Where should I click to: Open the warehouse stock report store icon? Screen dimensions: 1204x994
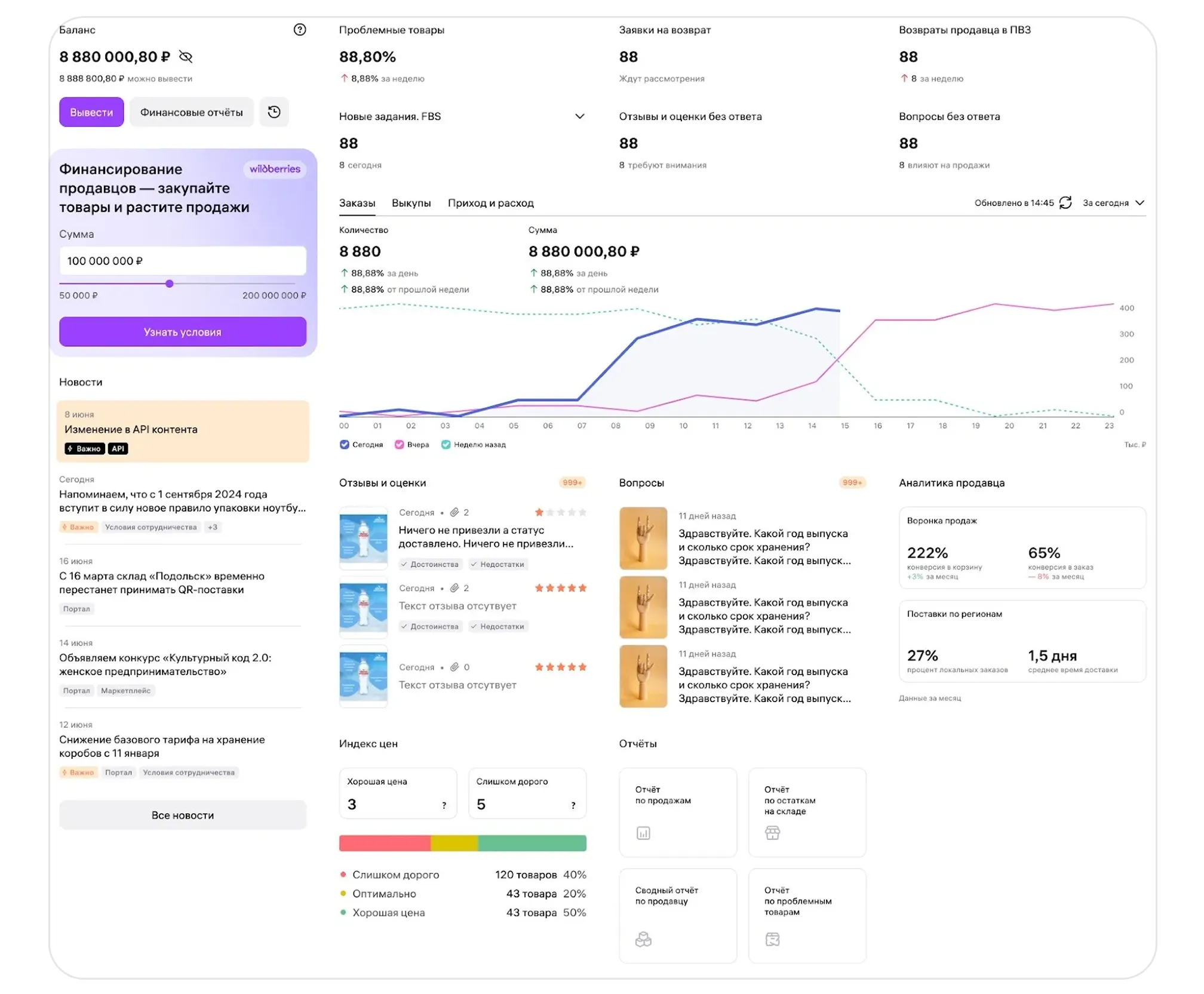(772, 833)
